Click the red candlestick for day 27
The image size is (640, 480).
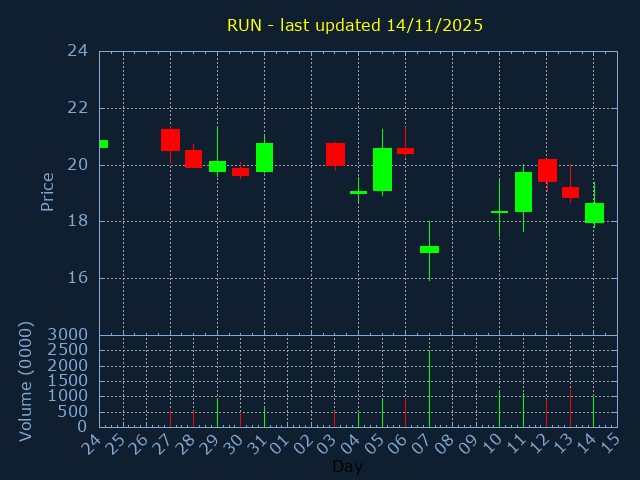[170, 140]
